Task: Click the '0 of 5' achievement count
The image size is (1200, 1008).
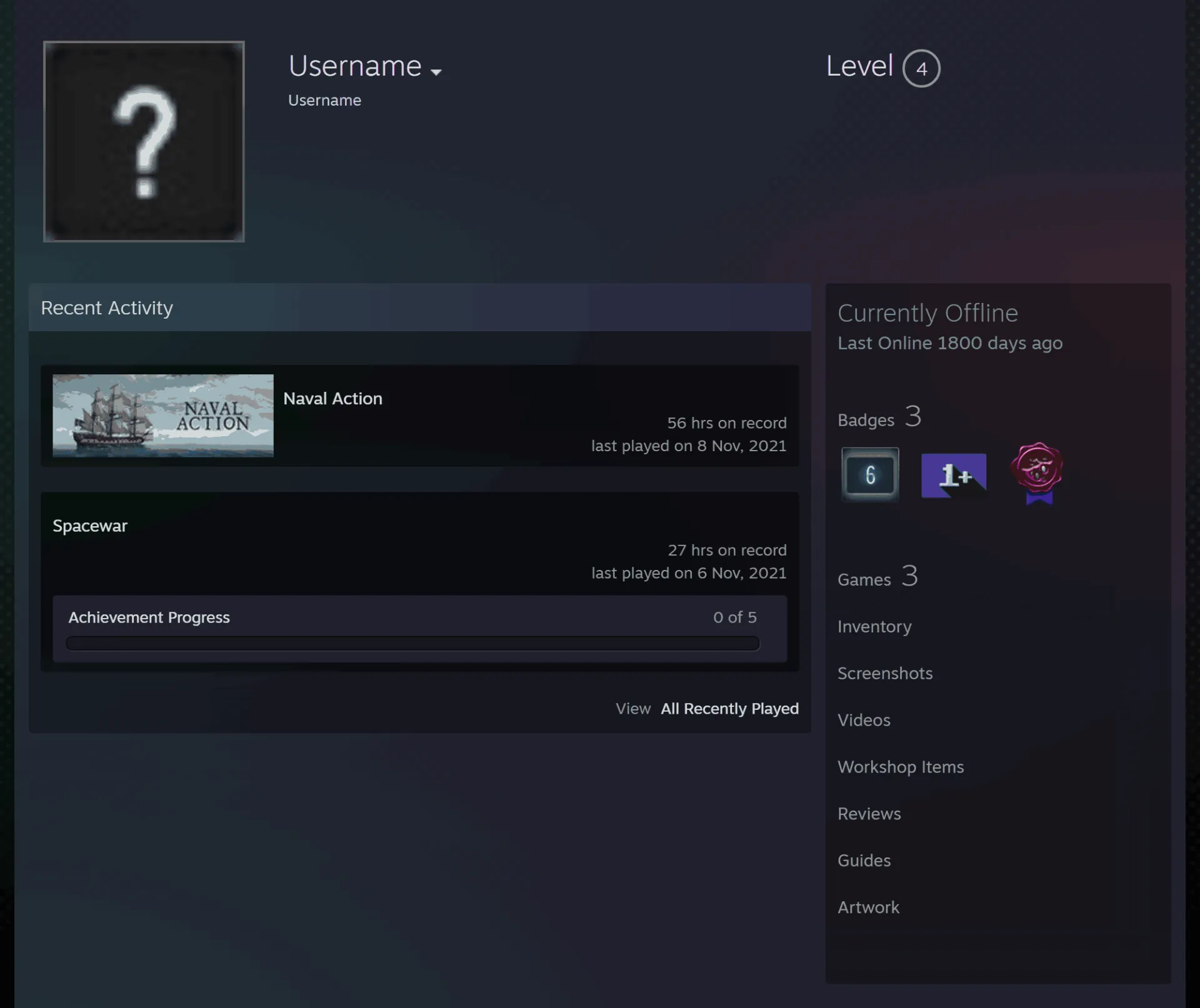Action: (734, 617)
